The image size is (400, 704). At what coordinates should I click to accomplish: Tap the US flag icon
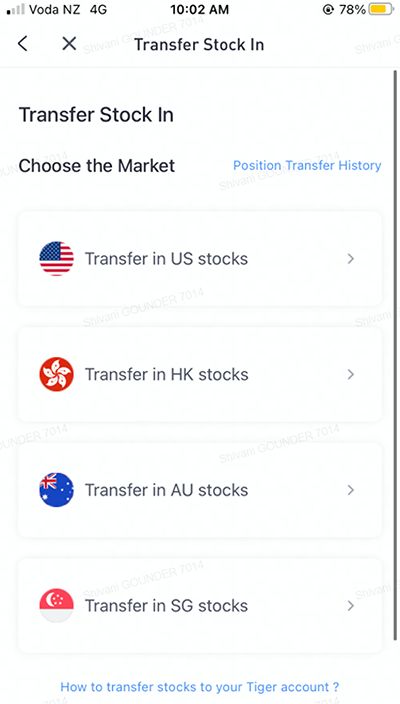pyautogui.click(x=57, y=259)
